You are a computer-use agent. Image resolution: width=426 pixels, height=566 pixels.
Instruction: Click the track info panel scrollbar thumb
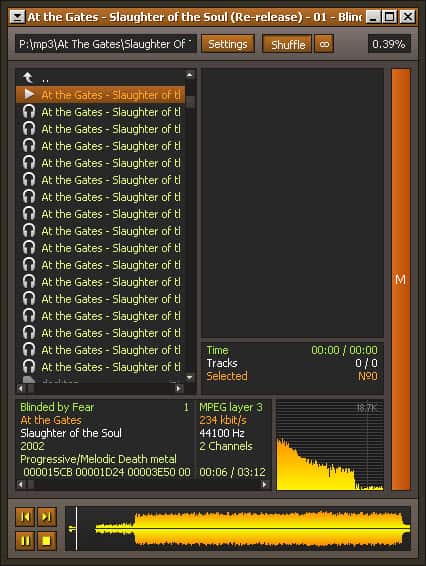(30, 484)
